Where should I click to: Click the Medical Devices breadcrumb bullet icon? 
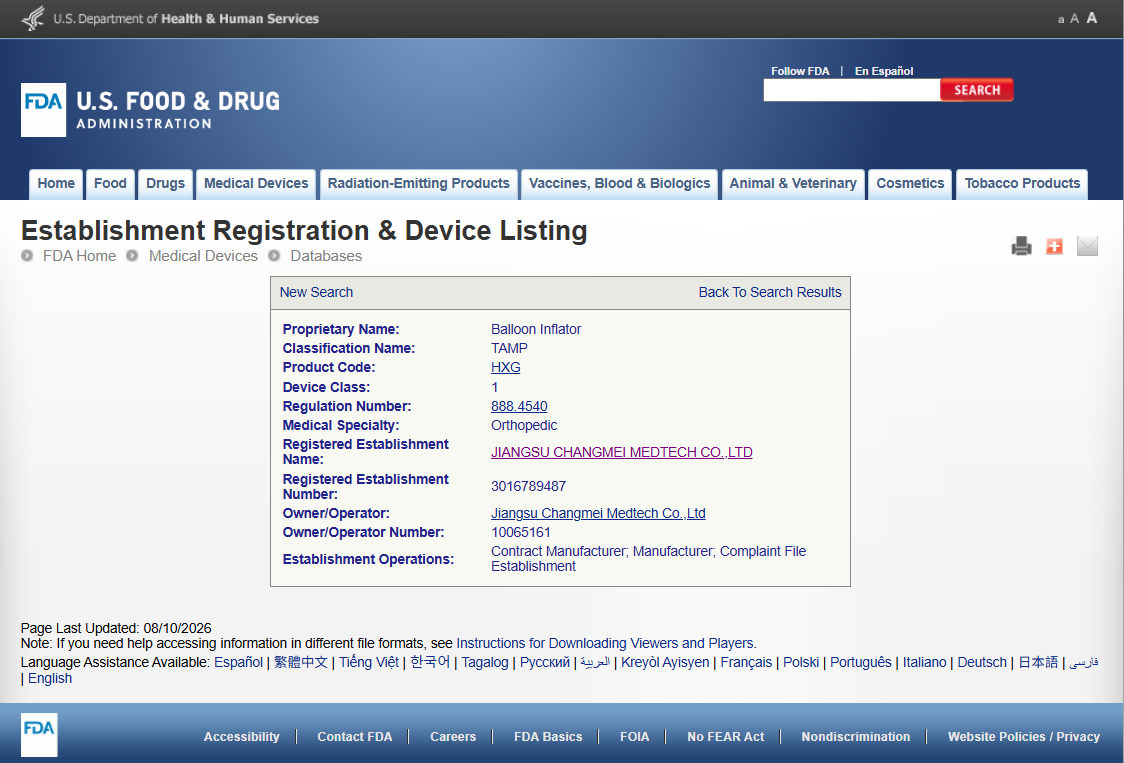(x=133, y=255)
